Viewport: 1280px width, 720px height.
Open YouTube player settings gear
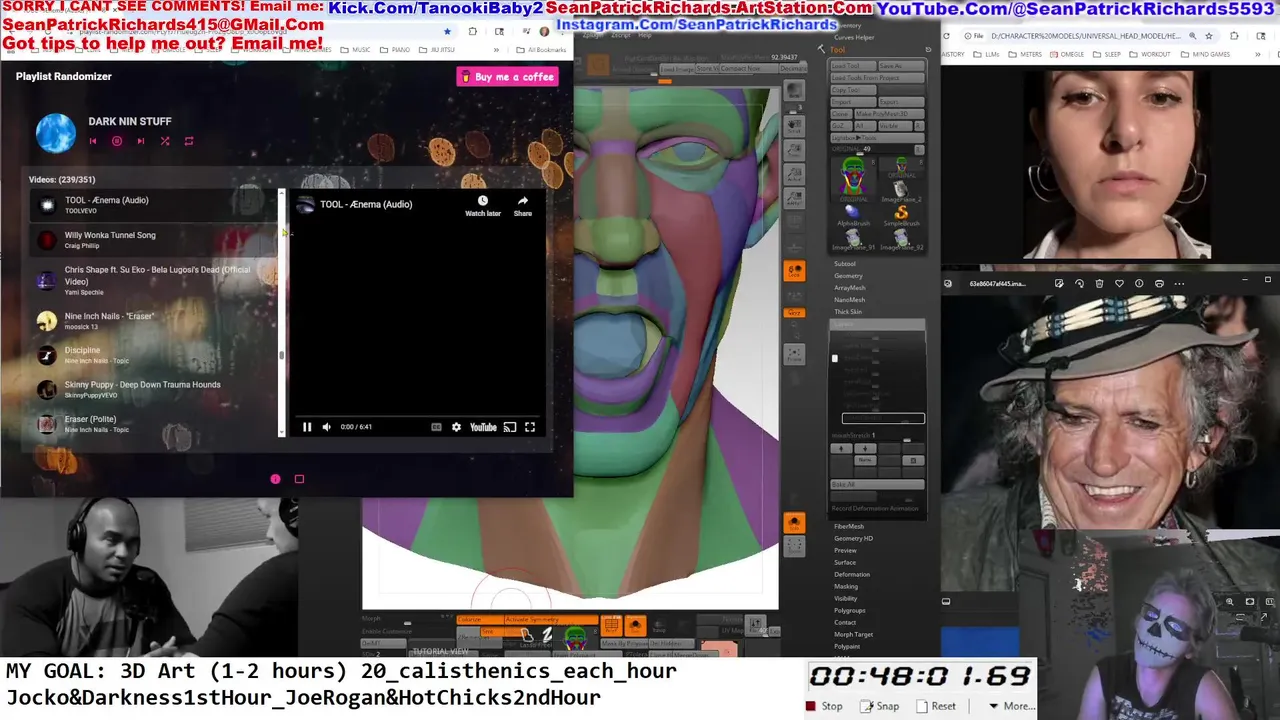click(457, 427)
